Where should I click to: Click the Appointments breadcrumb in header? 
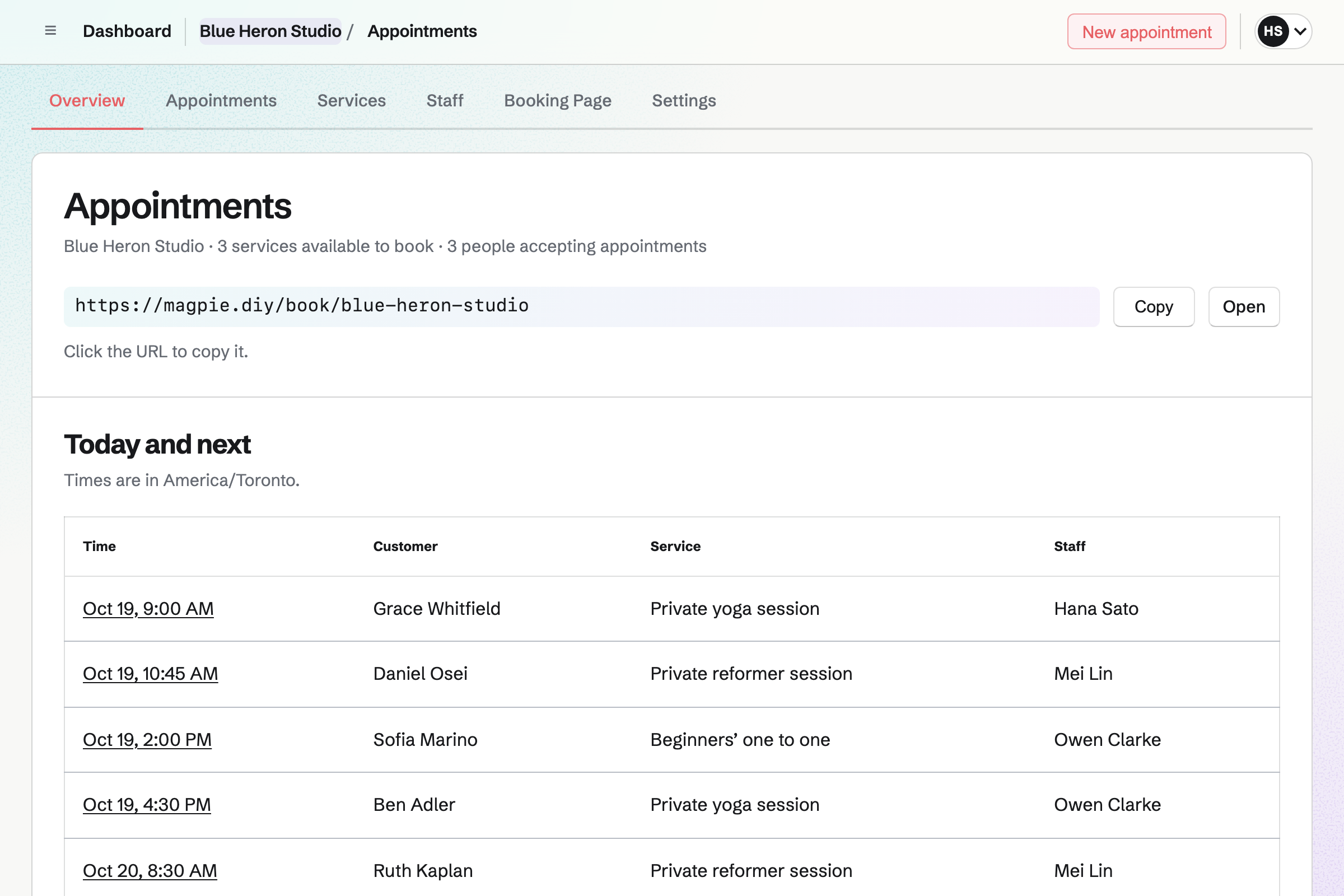[x=422, y=31]
